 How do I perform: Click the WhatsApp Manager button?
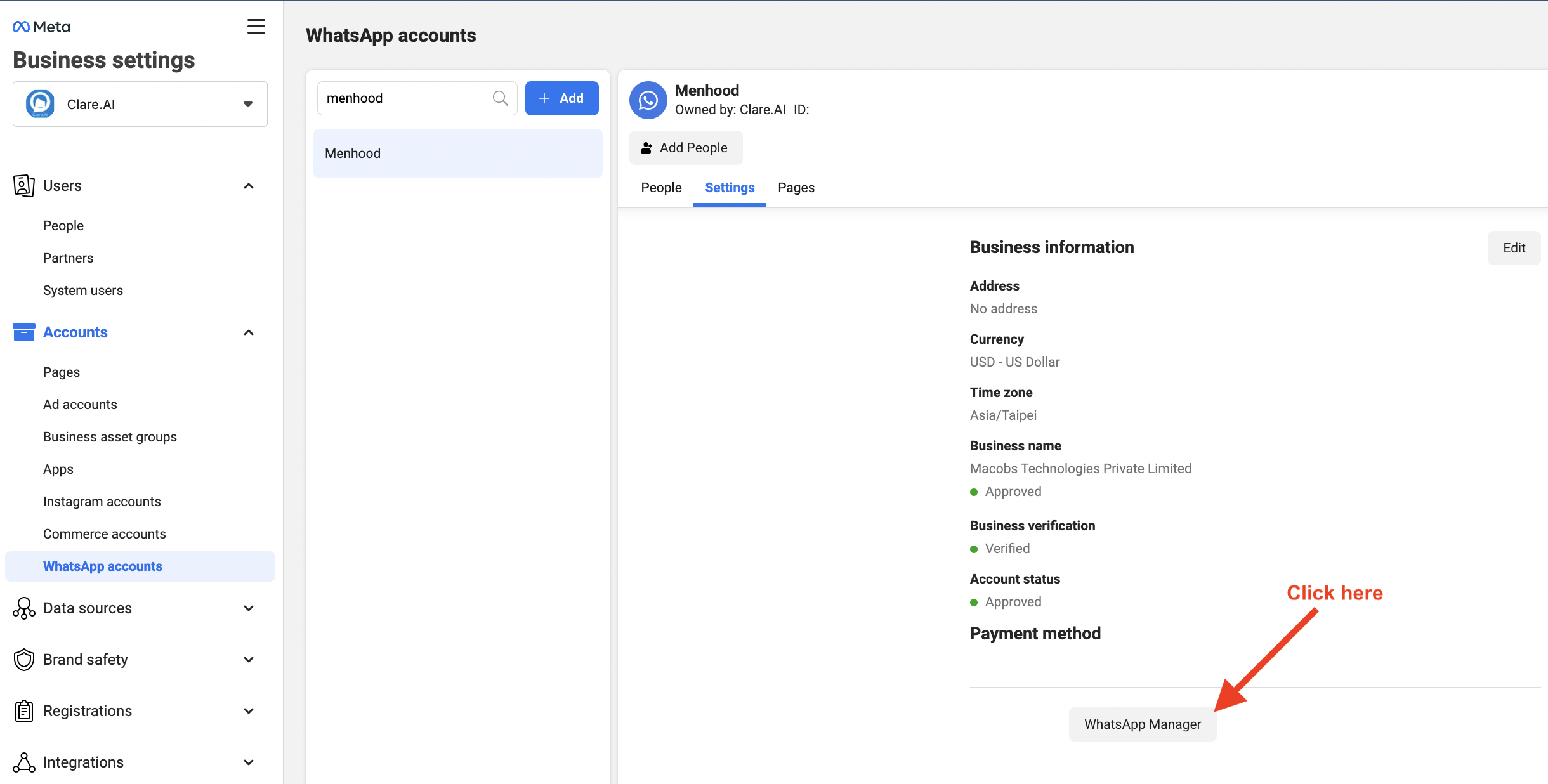click(x=1142, y=724)
